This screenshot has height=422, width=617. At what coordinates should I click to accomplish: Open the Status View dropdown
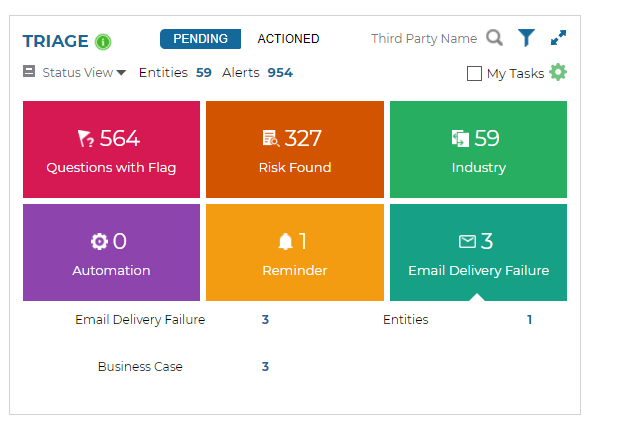[x=84, y=73]
